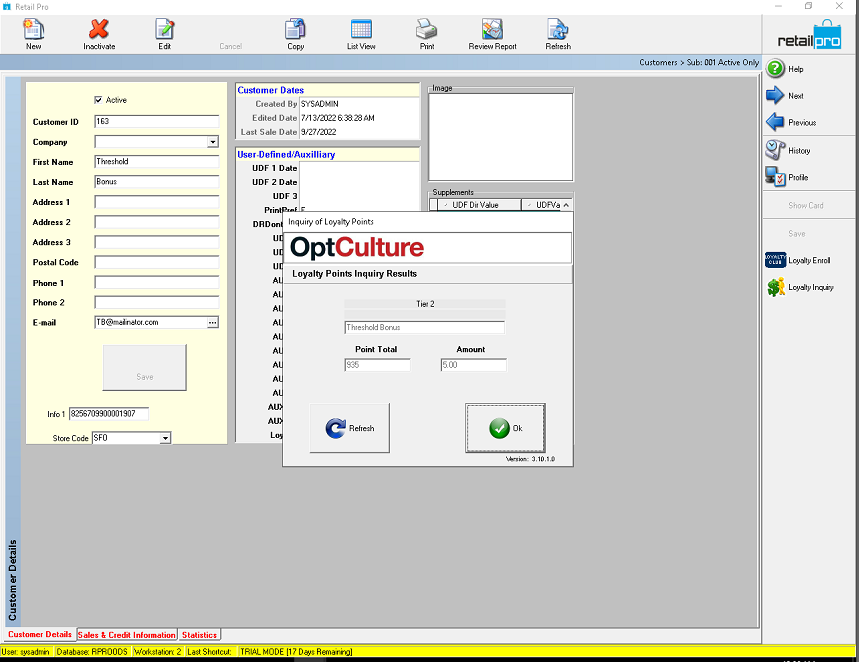This screenshot has height=662, width=859.
Task: Open the Store Code dropdown
Action: (165, 438)
